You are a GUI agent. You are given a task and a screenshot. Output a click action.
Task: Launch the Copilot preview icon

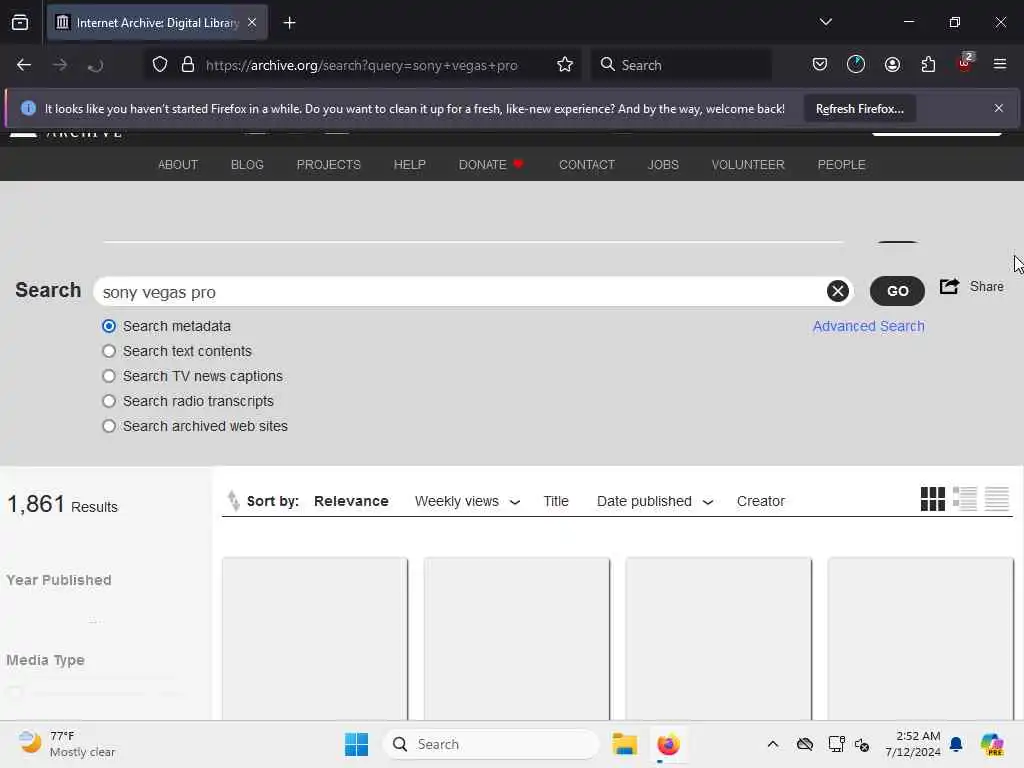coord(992,744)
